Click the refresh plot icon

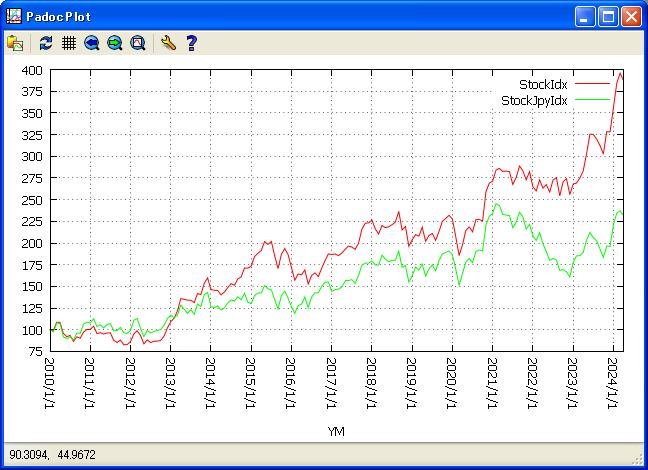pos(45,43)
